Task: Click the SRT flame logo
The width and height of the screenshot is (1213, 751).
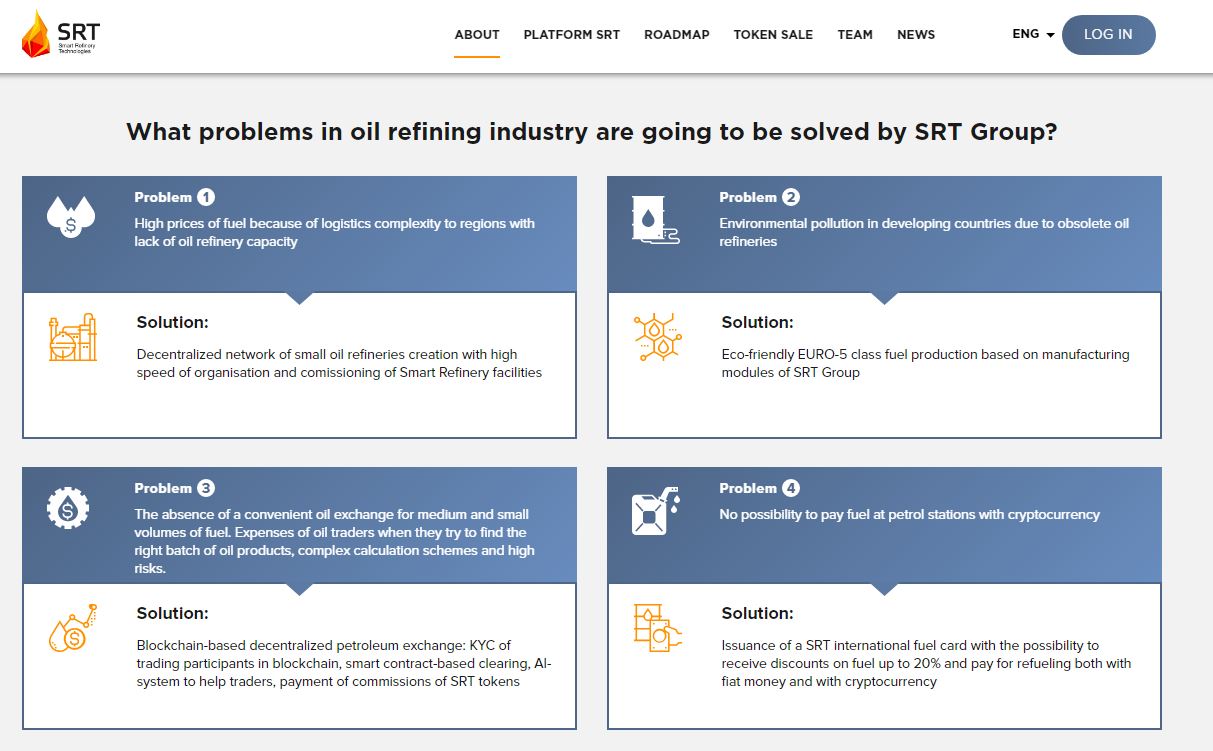Action: click(x=60, y=34)
